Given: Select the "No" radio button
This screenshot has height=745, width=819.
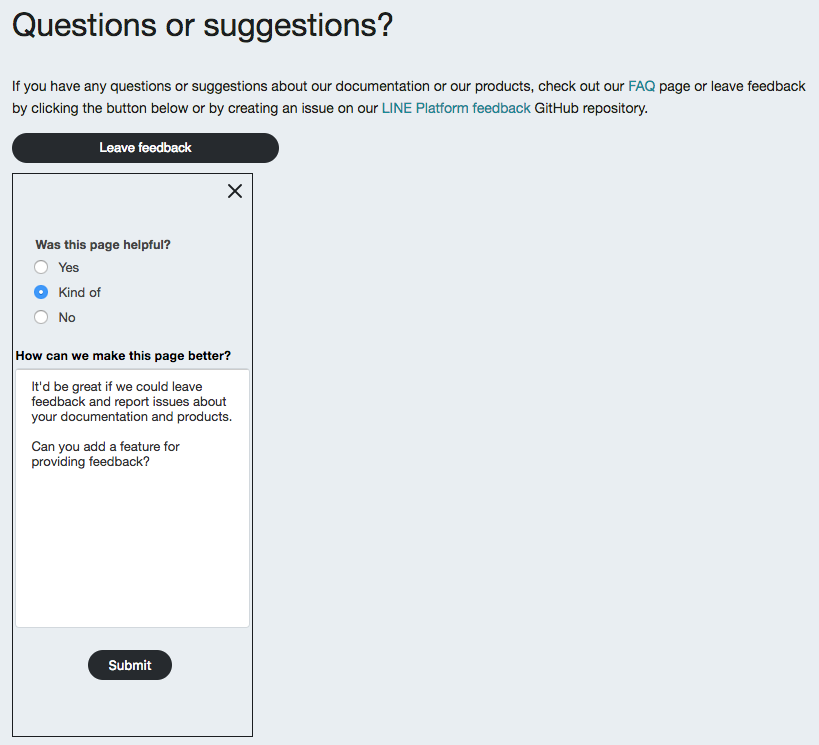Looking at the screenshot, I should coord(40,317).
